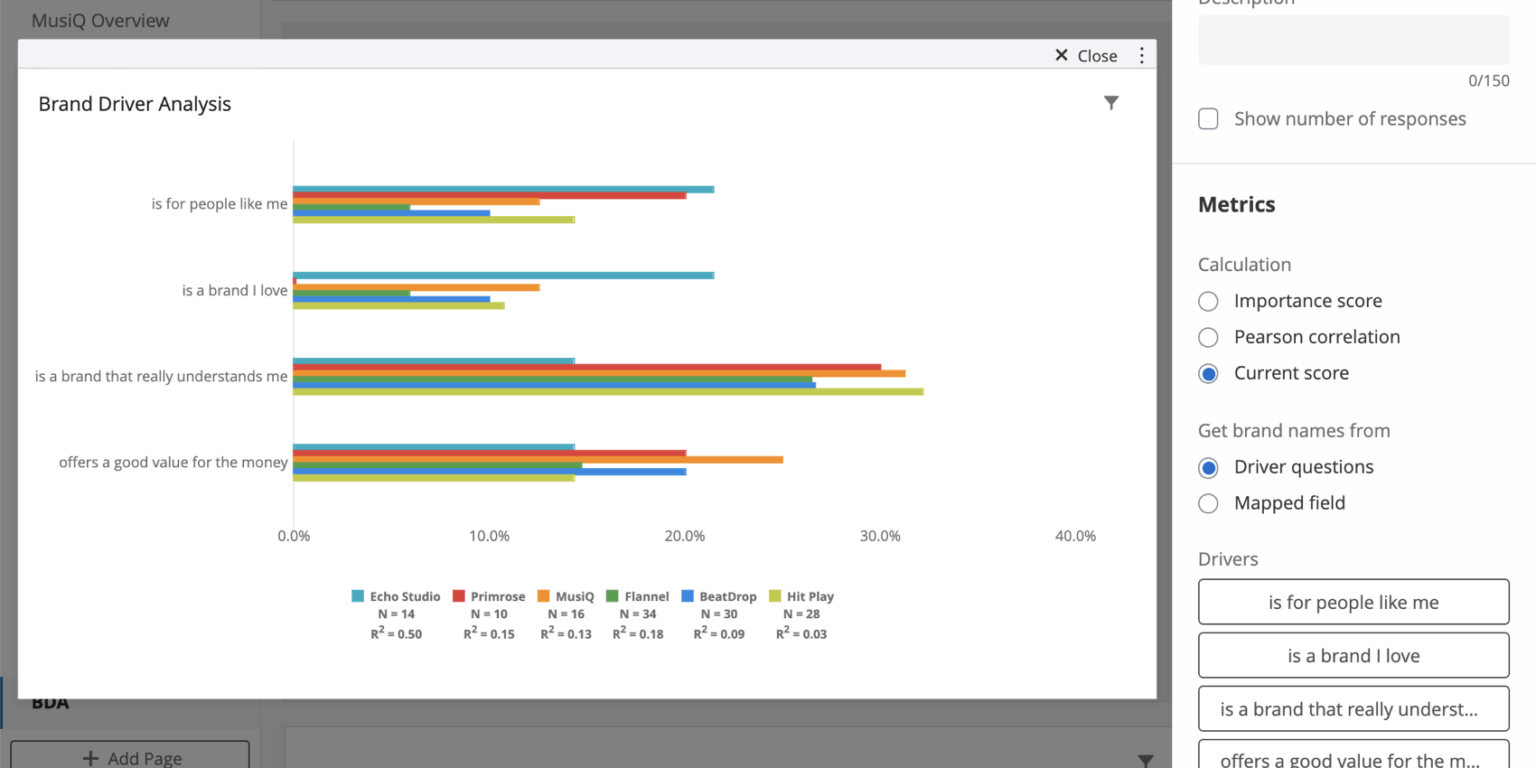
Task: Click the Metrics section heading
Action: click(1237, 204)
